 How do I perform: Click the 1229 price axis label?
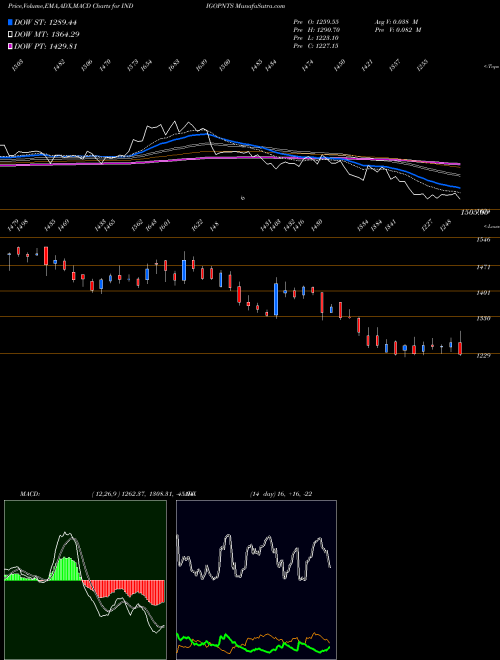pyautogui.click(x=483, y=355)
